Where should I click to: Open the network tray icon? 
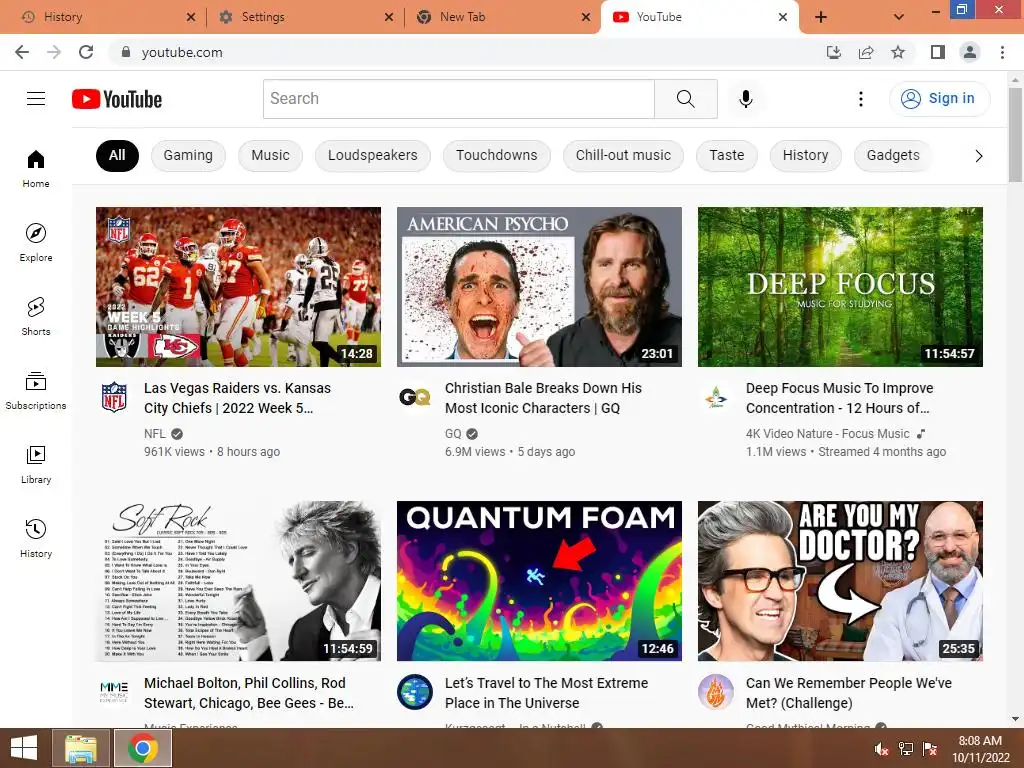(x=906, y=748)
